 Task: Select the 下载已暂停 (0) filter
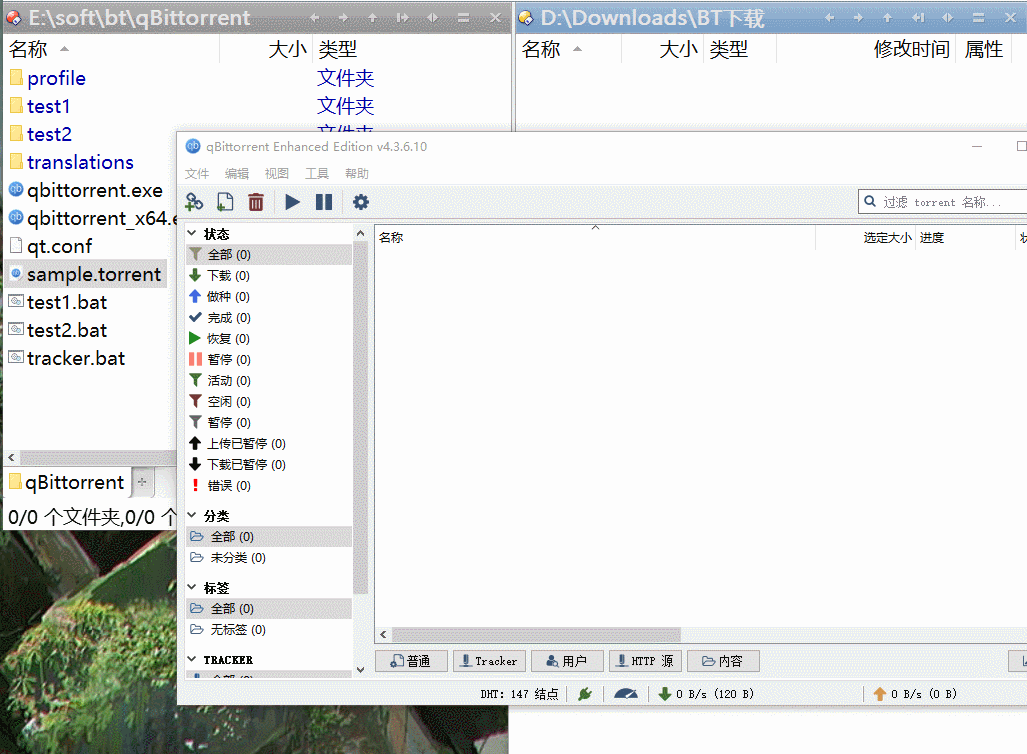click(x=269, y=464)
